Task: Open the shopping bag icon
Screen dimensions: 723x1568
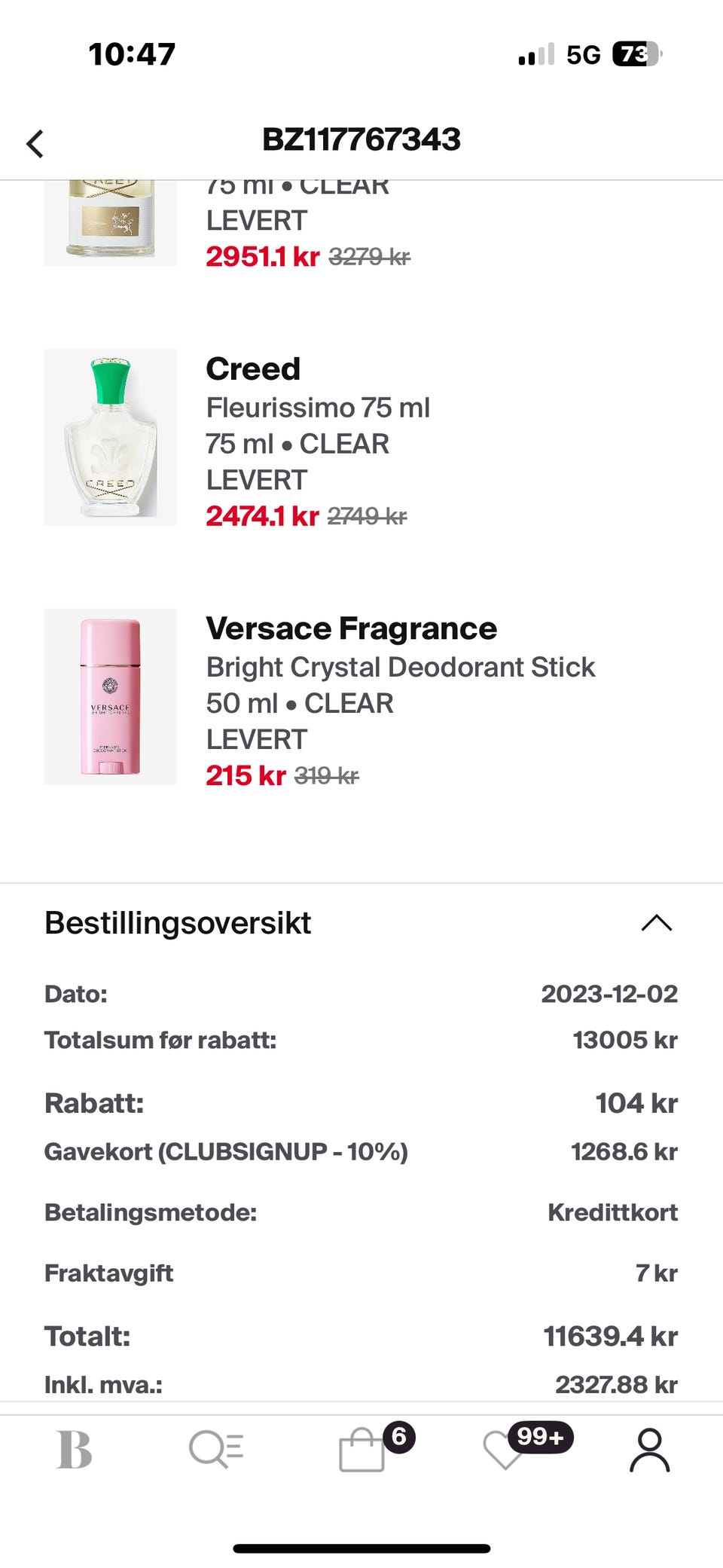Action: [x=361, y=1452]
